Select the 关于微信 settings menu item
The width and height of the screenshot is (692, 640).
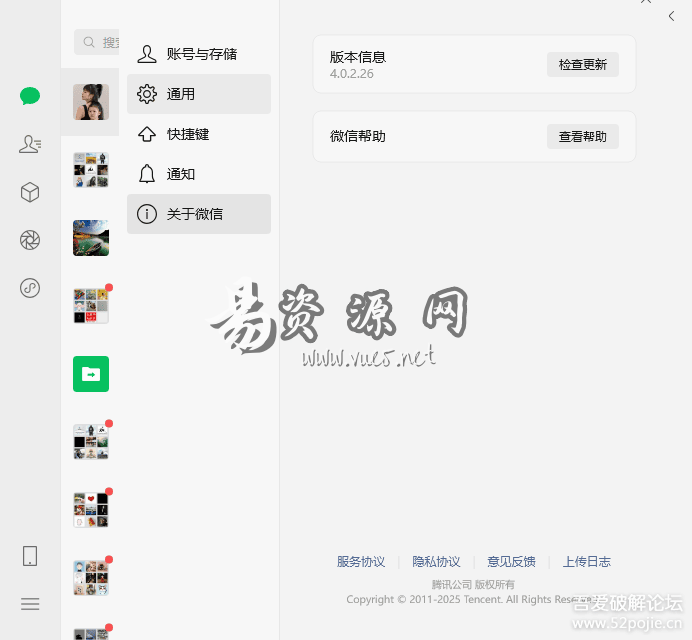[199, 214]
